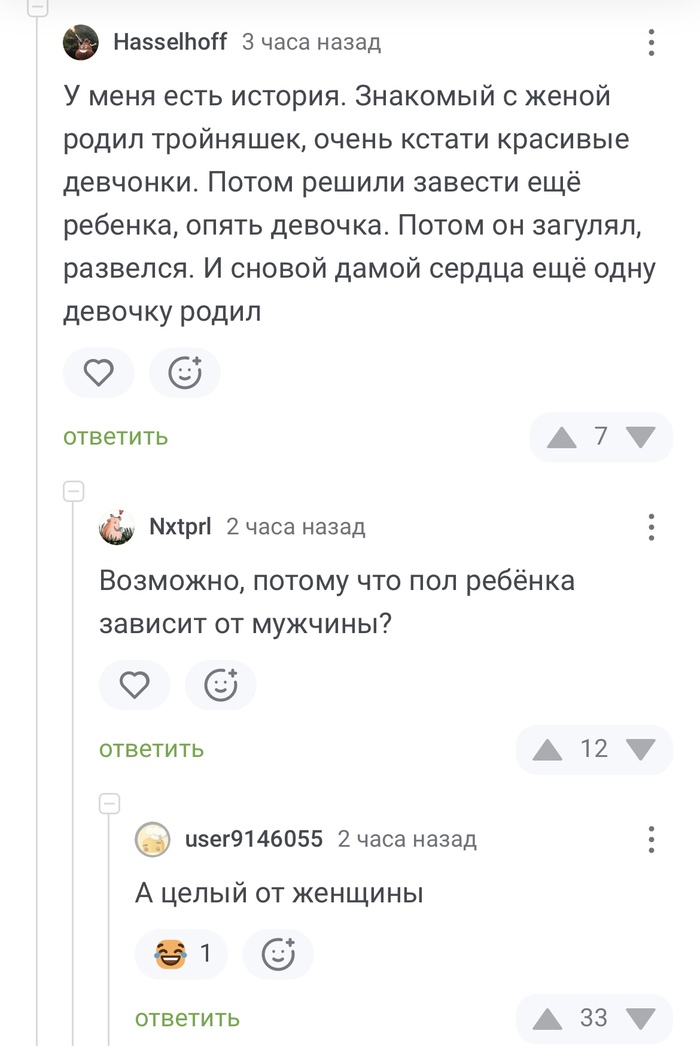This screenshot has width=700, height=1046.
Task: Upvote user9146055's comment
Action: click(546, 1018)
